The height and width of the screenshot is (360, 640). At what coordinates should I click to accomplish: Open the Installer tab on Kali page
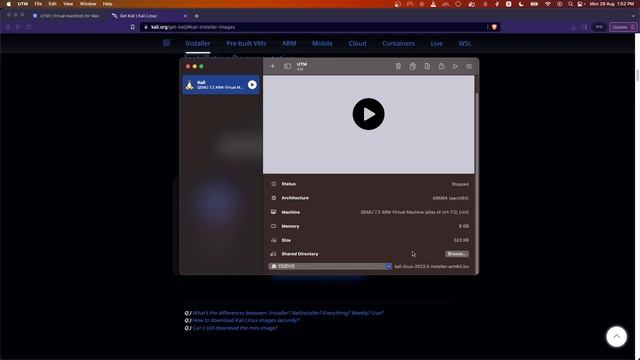click(x=198, y=43)
